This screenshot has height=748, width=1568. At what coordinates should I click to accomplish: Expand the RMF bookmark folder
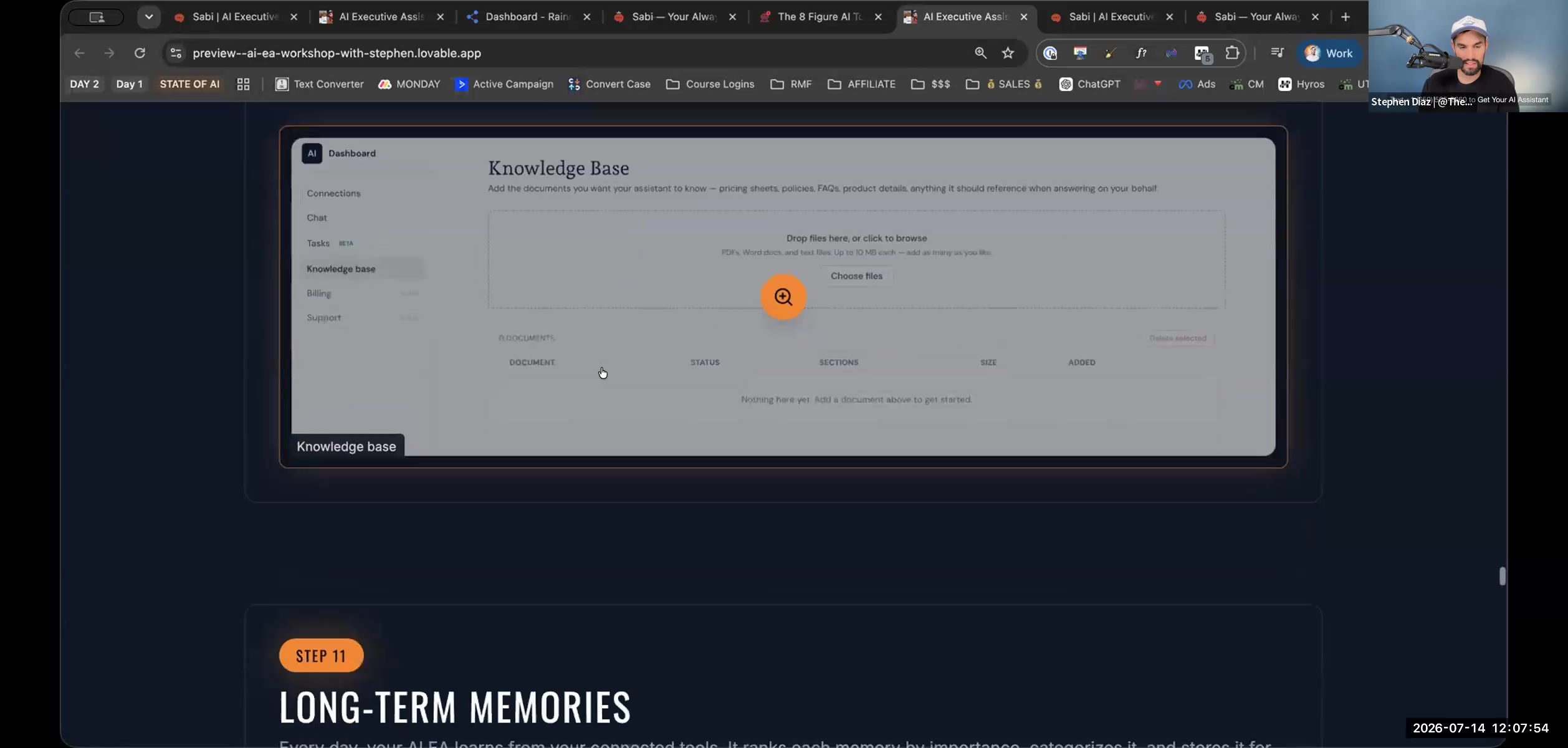[791, 84]
